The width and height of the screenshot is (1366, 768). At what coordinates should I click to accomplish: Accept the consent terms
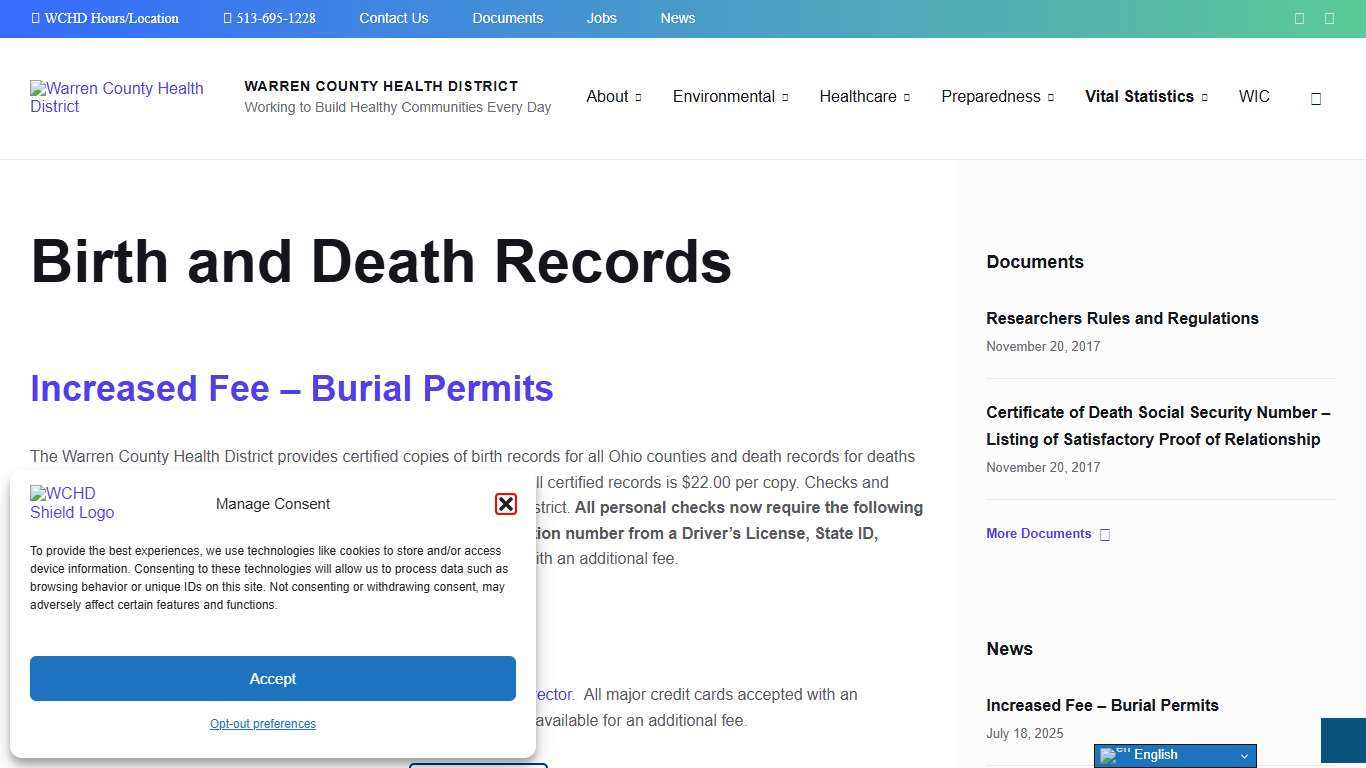(272, 678)
